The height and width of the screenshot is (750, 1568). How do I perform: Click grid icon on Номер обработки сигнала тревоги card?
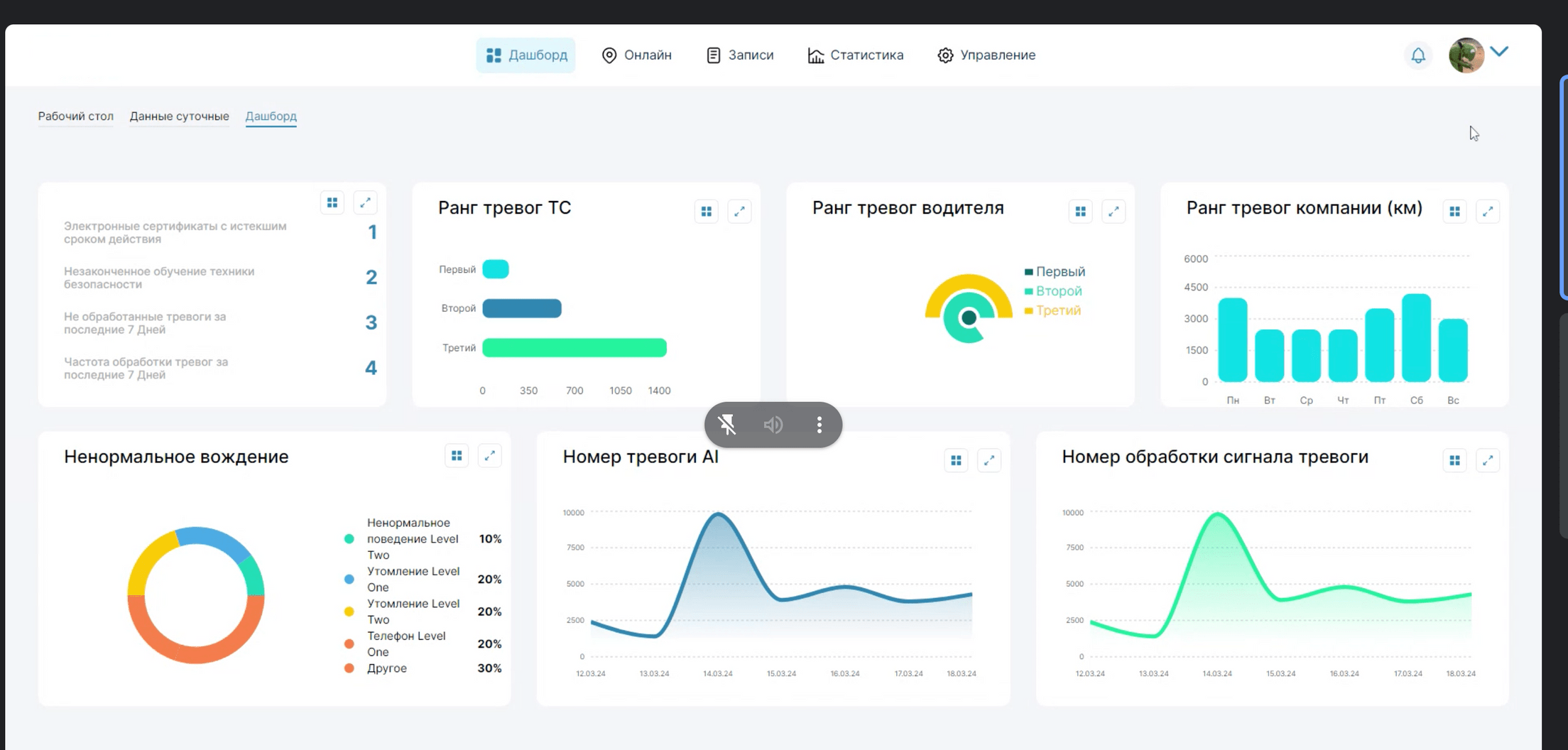click(x=1455, y=460)
